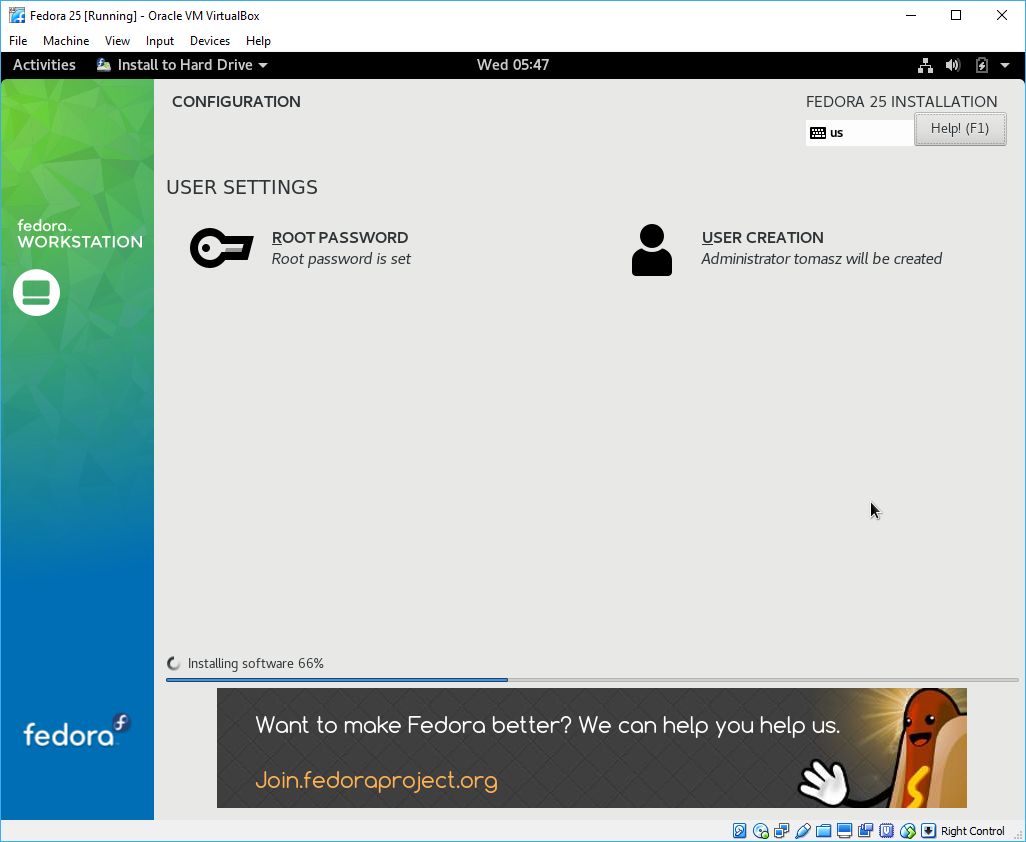Expand the system menu arrow in top bar

(1005, 65)
